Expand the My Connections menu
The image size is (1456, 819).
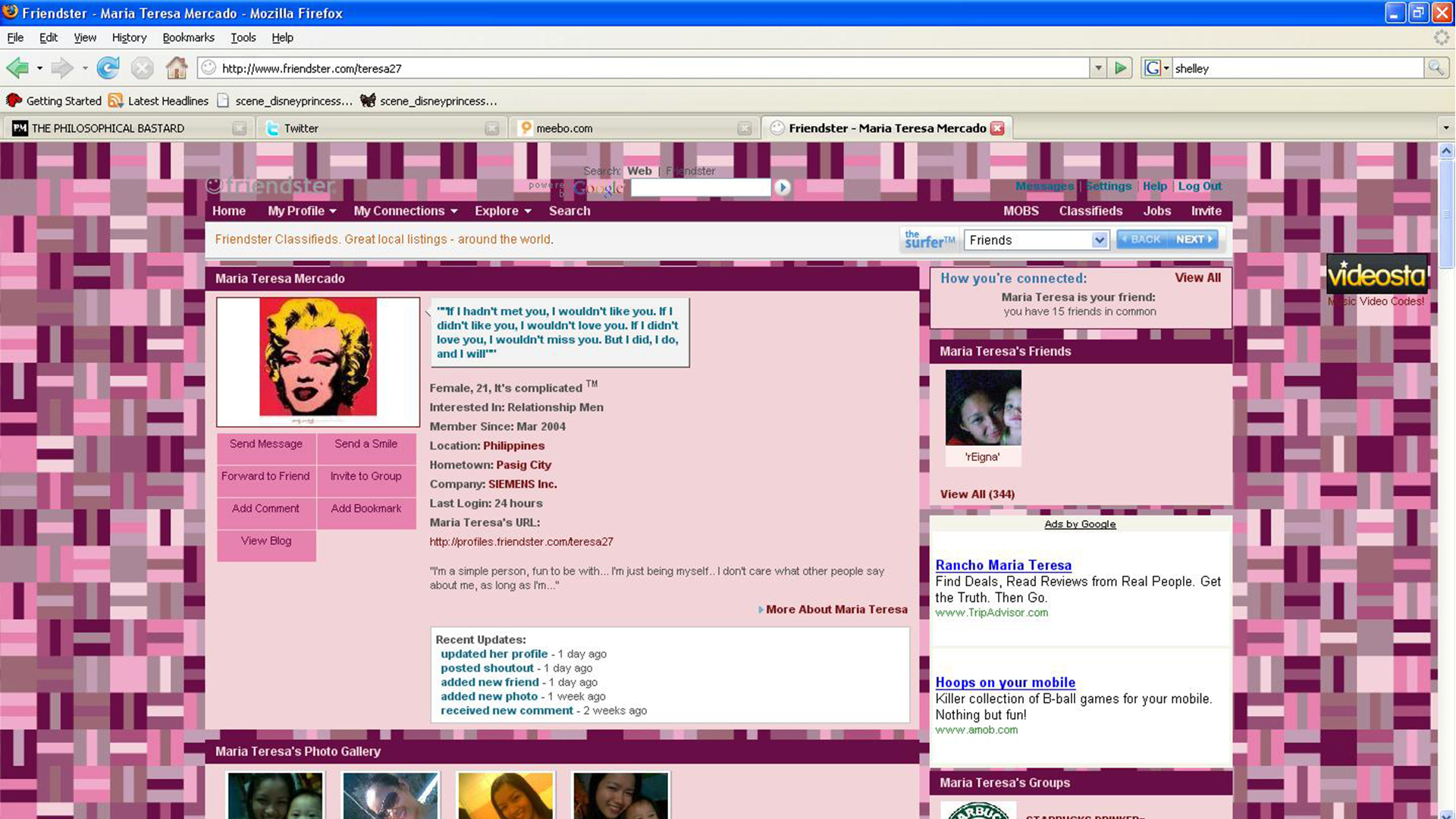point(405,211)
